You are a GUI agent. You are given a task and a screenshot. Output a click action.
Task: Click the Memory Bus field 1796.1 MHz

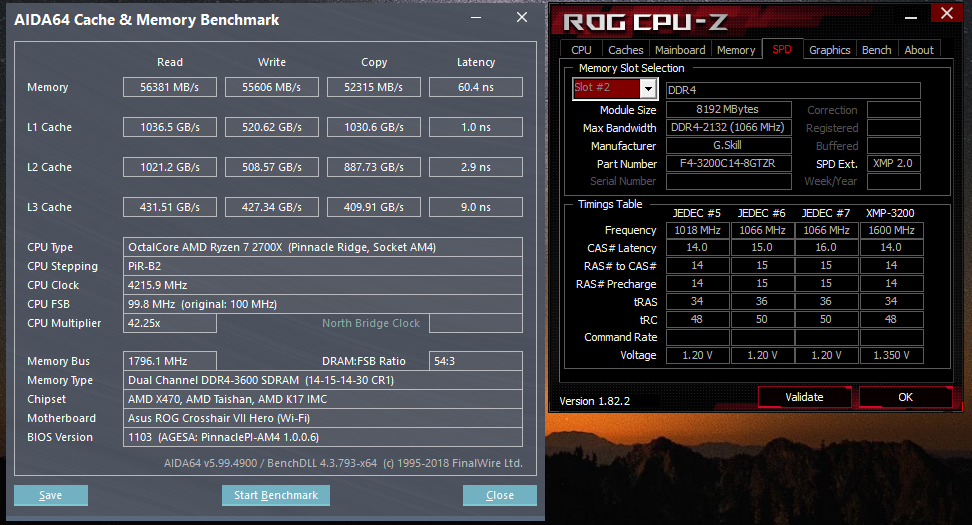[x=170, y=361]
